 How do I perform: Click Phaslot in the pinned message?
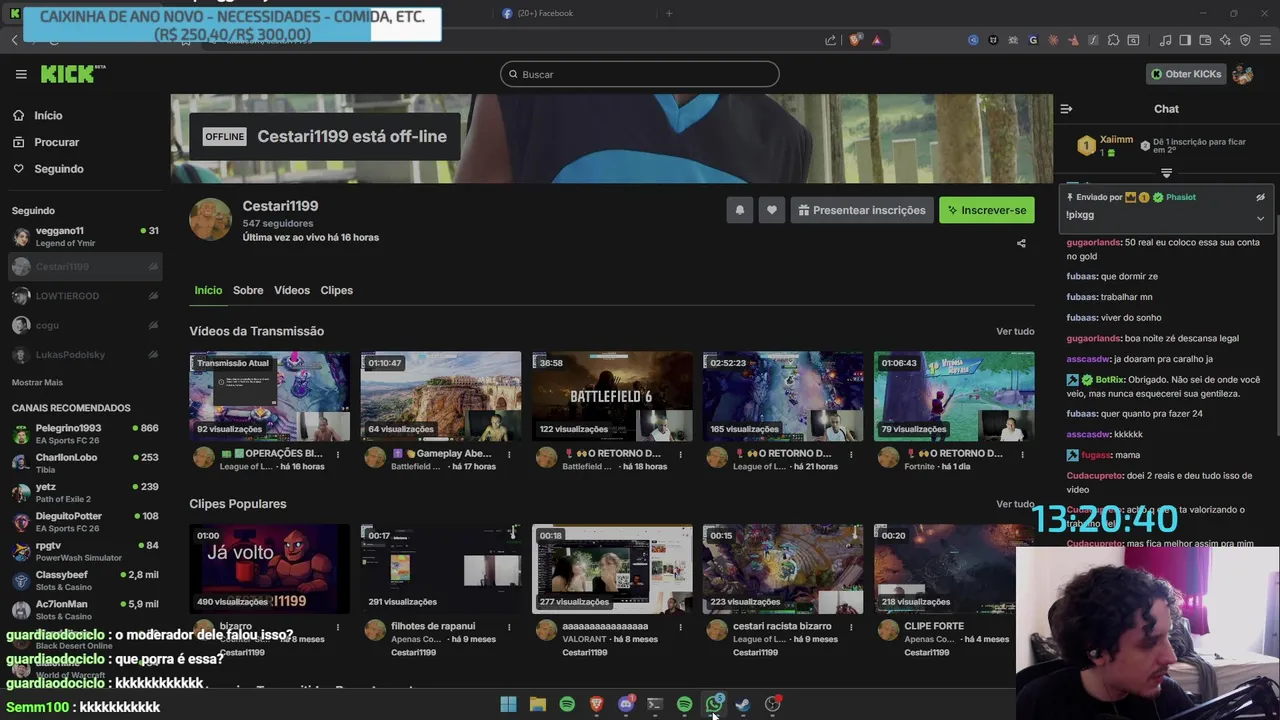pyautogui.click(x=1180, y=197)
